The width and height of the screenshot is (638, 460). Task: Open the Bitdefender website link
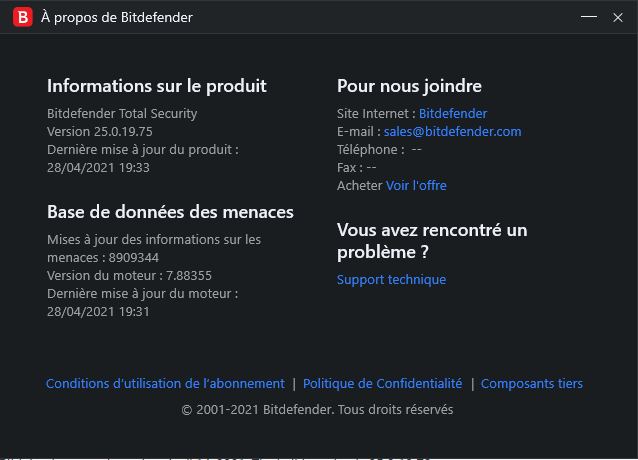452,114
